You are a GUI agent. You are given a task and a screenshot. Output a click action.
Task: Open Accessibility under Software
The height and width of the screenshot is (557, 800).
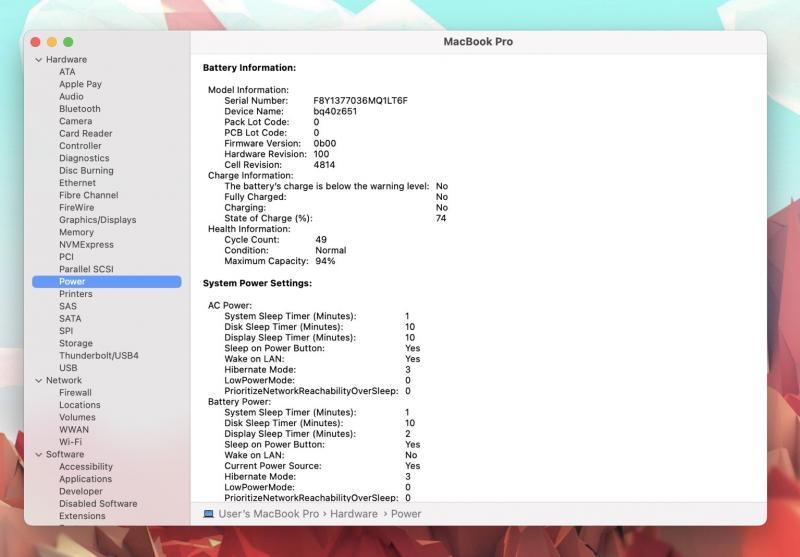[86, 467]
